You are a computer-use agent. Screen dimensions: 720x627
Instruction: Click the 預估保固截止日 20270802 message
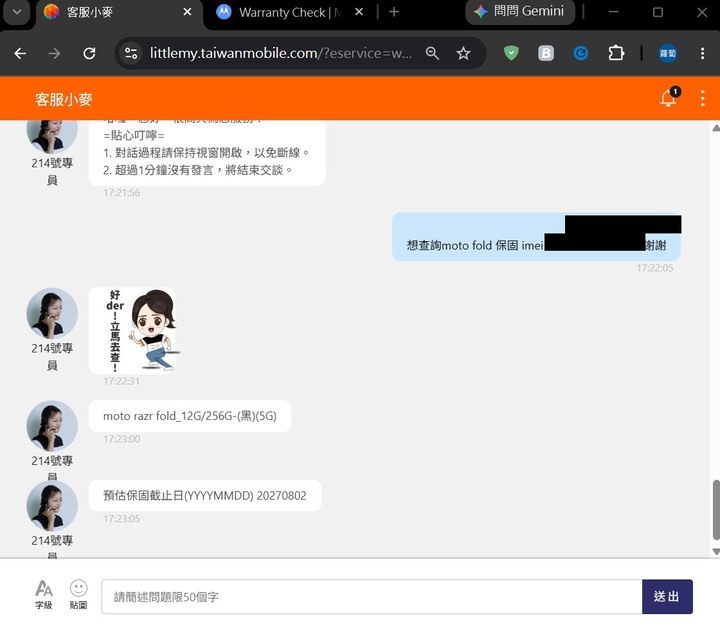[205, 496]
